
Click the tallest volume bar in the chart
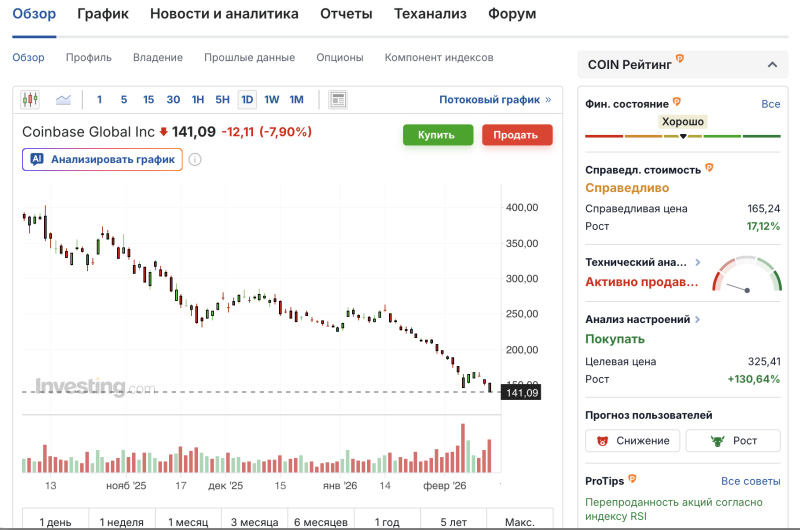click(x=463, y=448)
